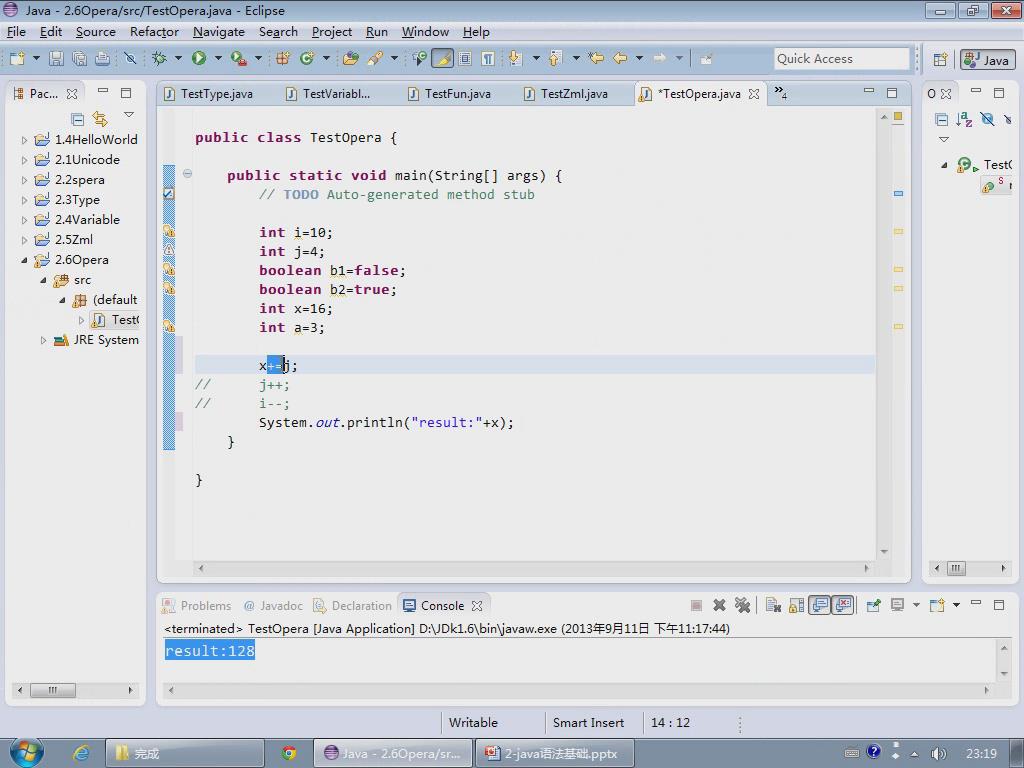
Task: Navigate Back with yellow left arrow
Action: pos(620,59)
